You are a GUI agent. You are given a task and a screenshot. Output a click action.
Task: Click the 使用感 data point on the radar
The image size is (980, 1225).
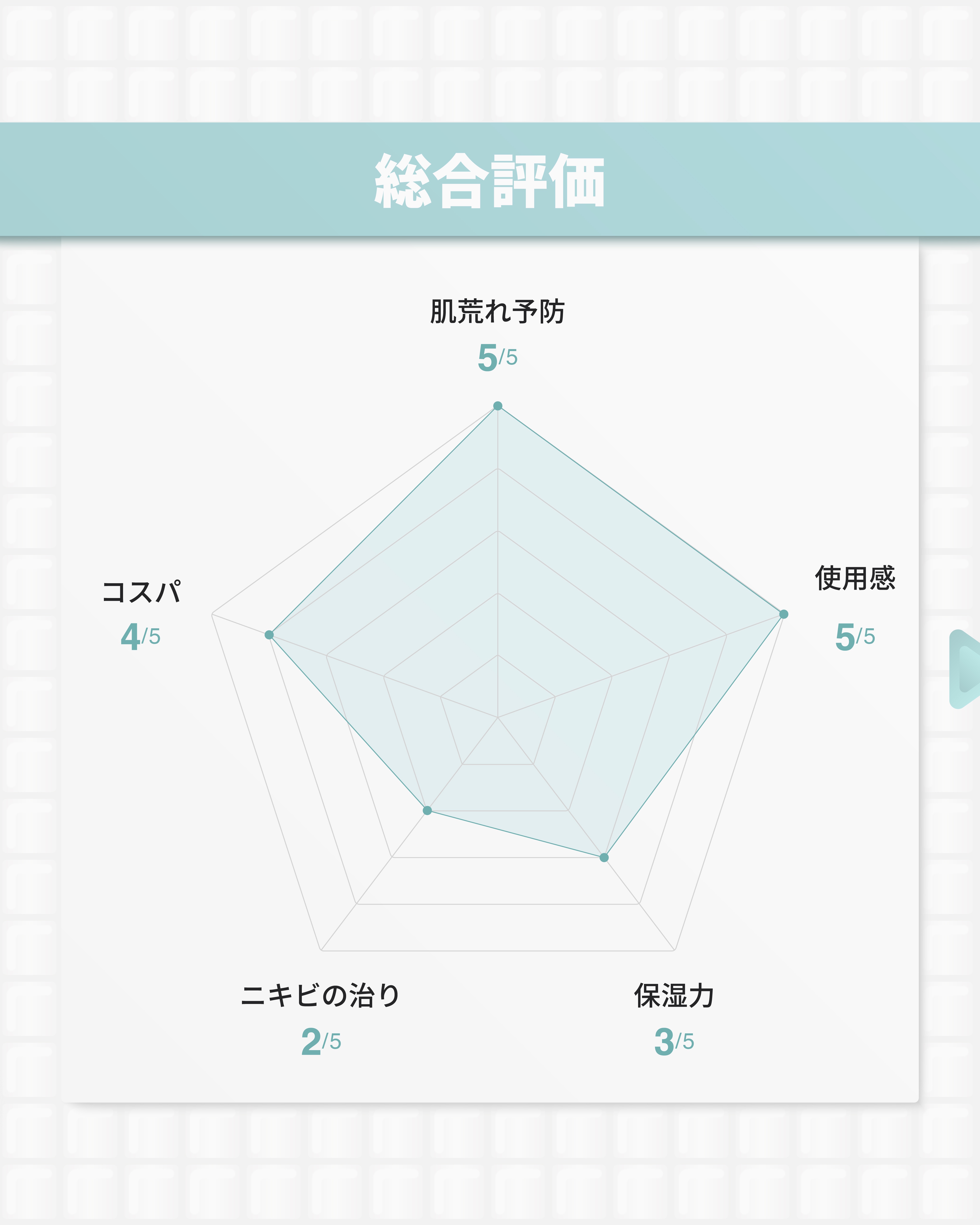coord(783,614)
